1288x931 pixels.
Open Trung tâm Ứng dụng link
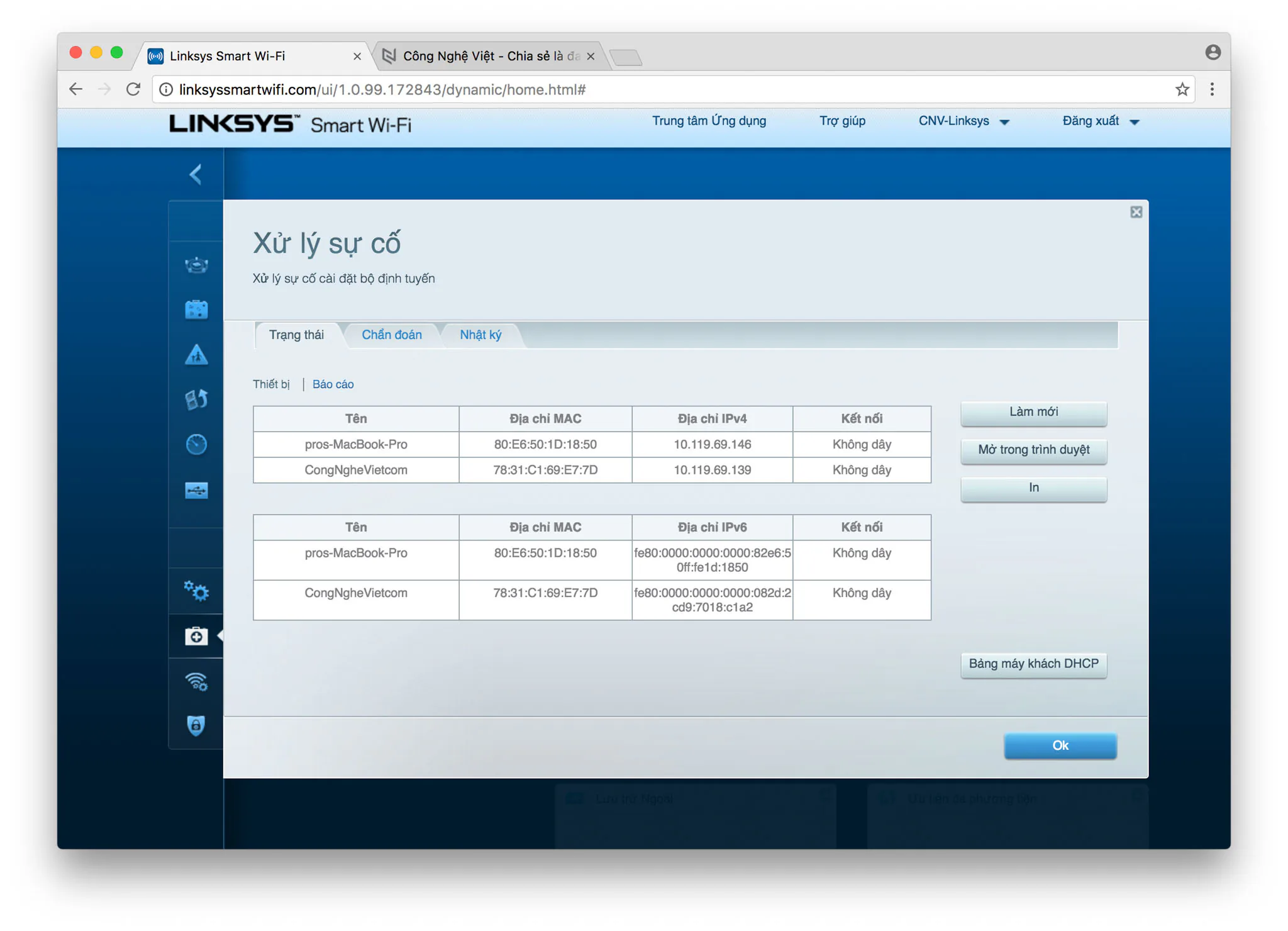709,121
